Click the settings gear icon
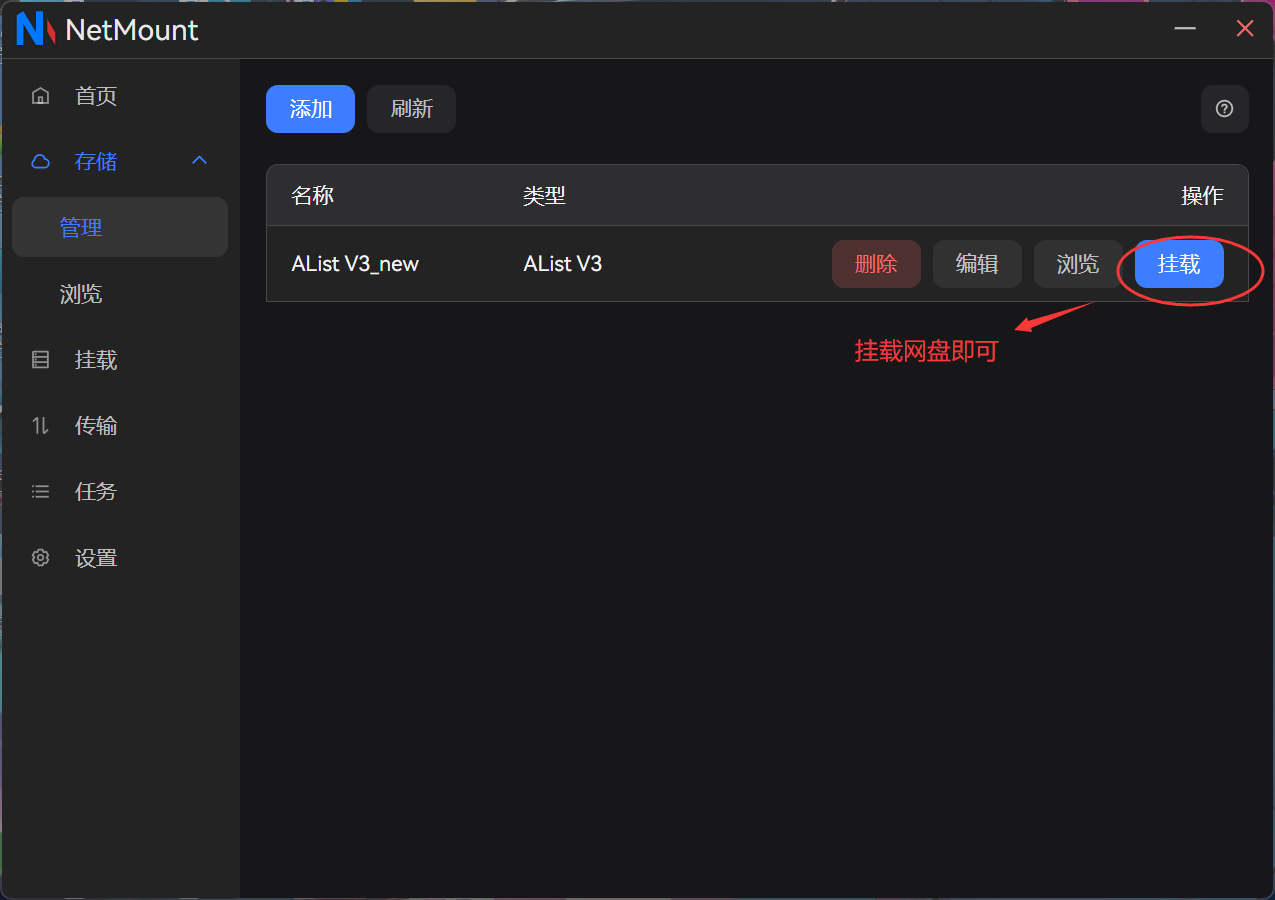 [40, 558]
